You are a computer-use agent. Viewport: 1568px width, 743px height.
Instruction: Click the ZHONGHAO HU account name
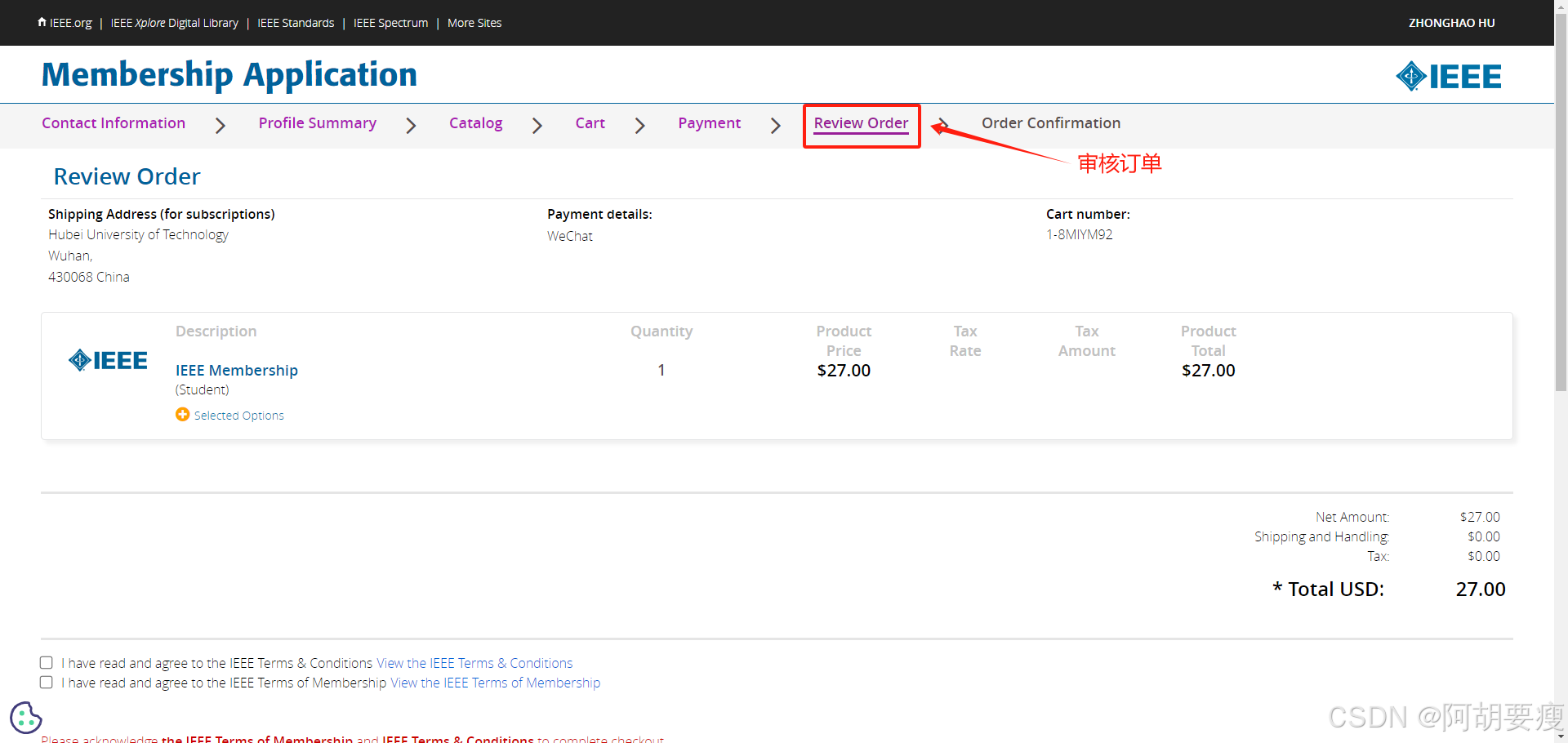tap(1451, 23)
